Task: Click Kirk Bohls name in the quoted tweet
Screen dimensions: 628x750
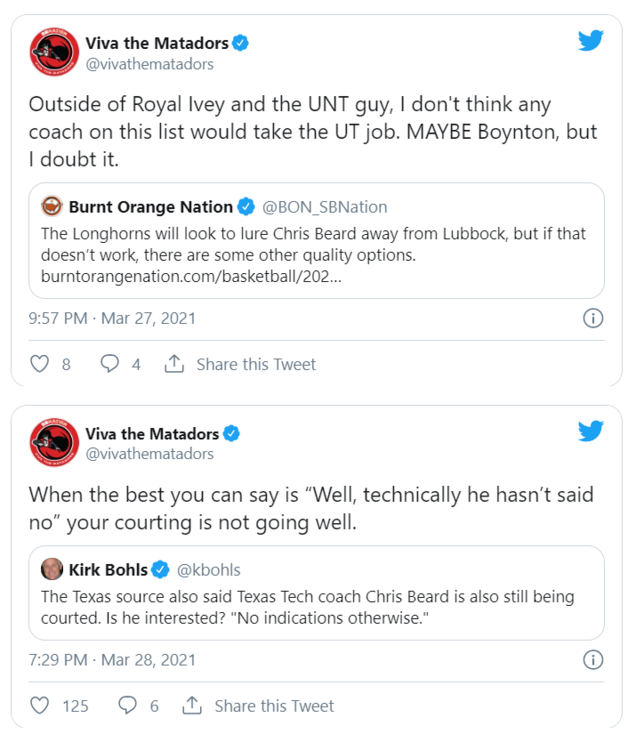Action: (108, 570)
